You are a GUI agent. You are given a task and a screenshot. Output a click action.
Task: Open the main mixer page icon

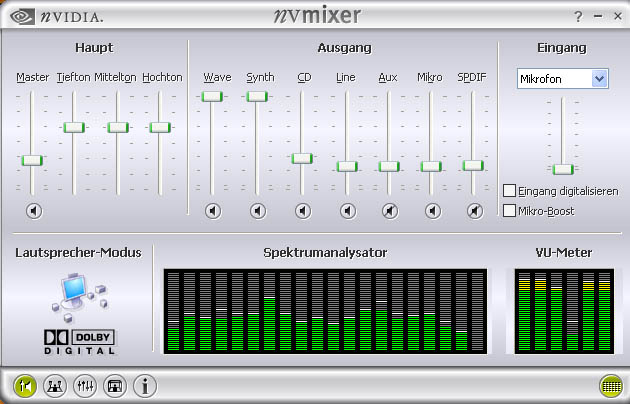click(25, 386)
